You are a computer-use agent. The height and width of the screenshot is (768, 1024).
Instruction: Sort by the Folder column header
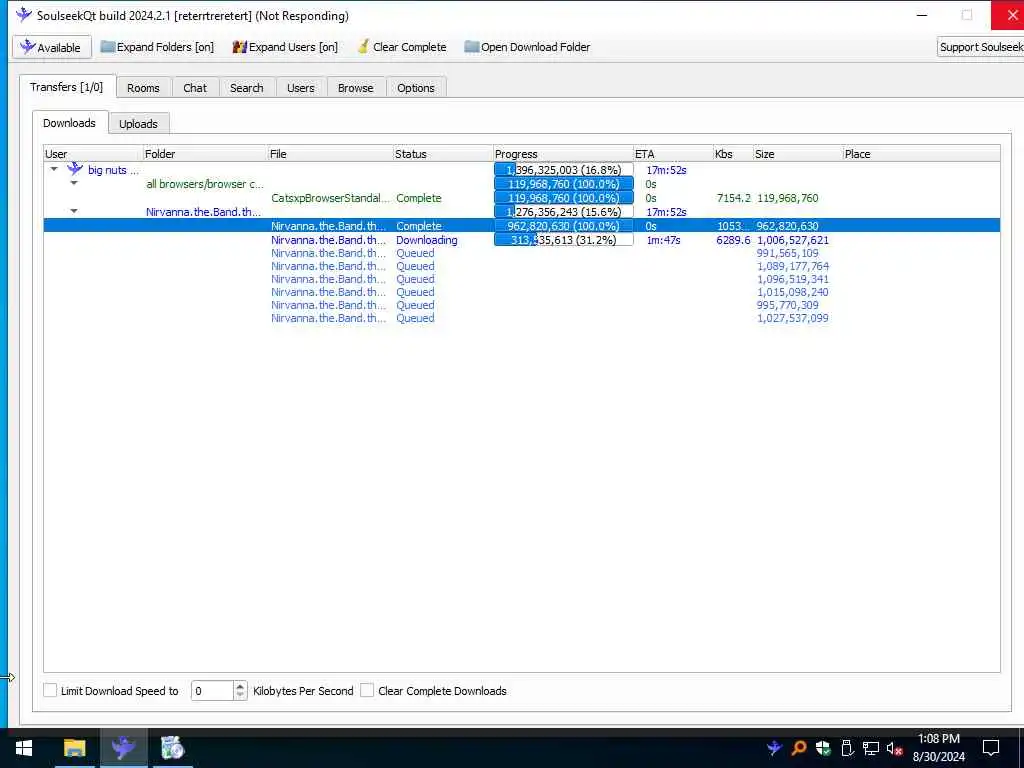click(x=205, y=154)
